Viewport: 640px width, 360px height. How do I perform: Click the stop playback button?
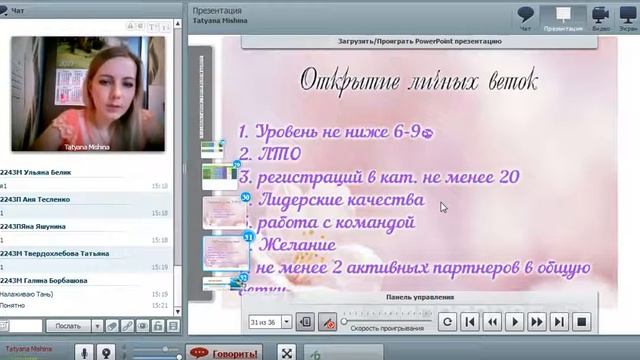click(x=582, y=322)
